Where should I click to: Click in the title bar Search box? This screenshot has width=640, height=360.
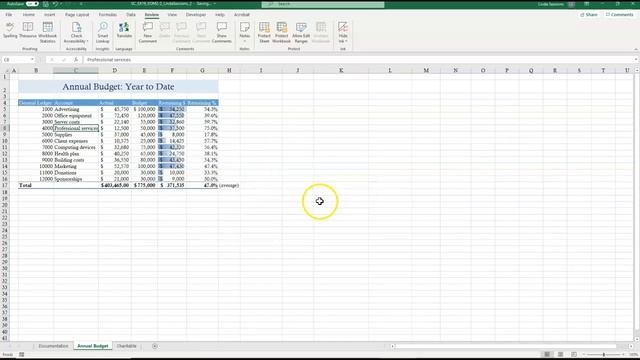click(x=323, y=4)
